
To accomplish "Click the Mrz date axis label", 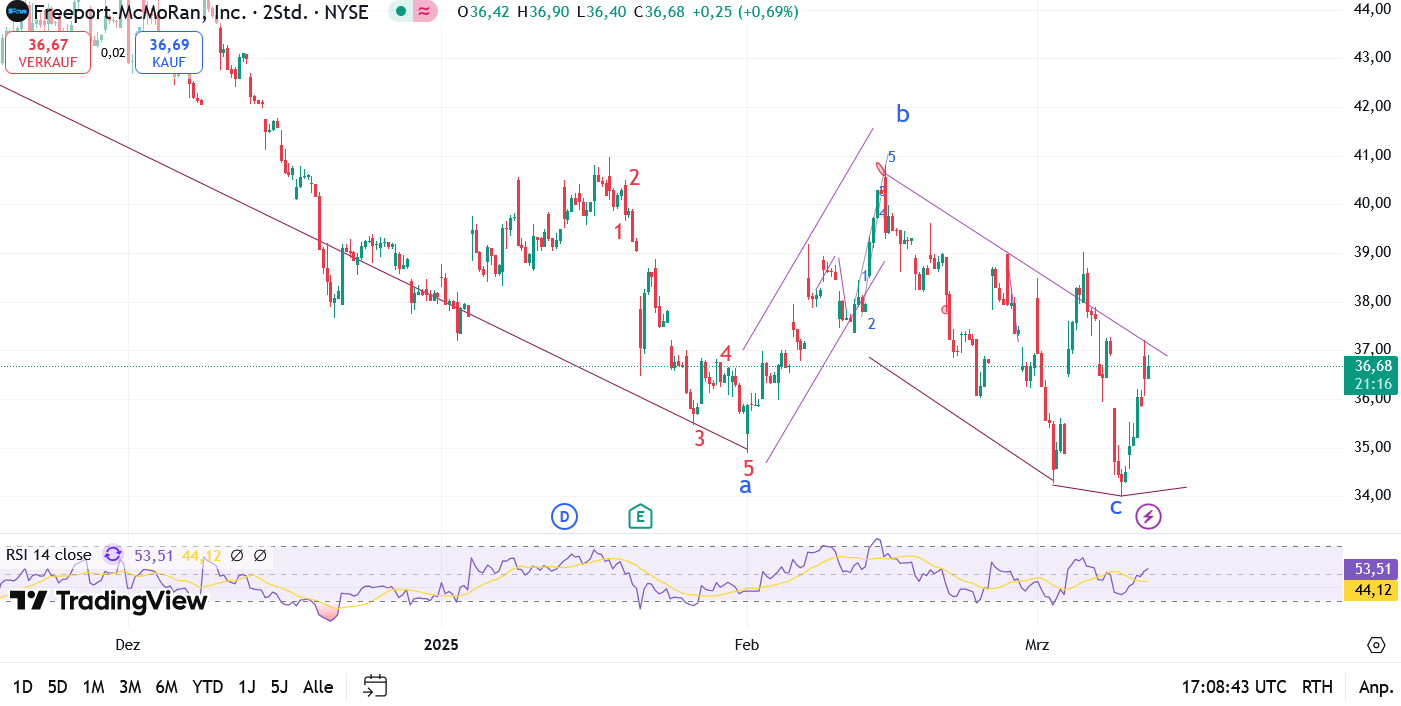I will 1038,645.
